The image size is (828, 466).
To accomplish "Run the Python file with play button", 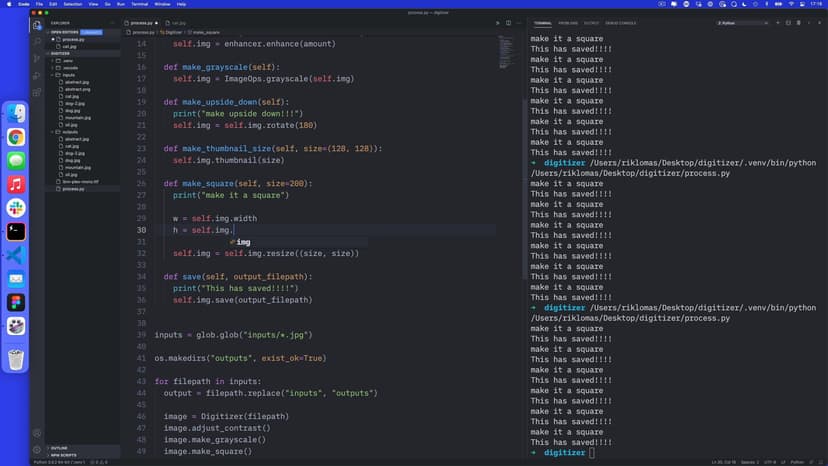I will point(497,22).
